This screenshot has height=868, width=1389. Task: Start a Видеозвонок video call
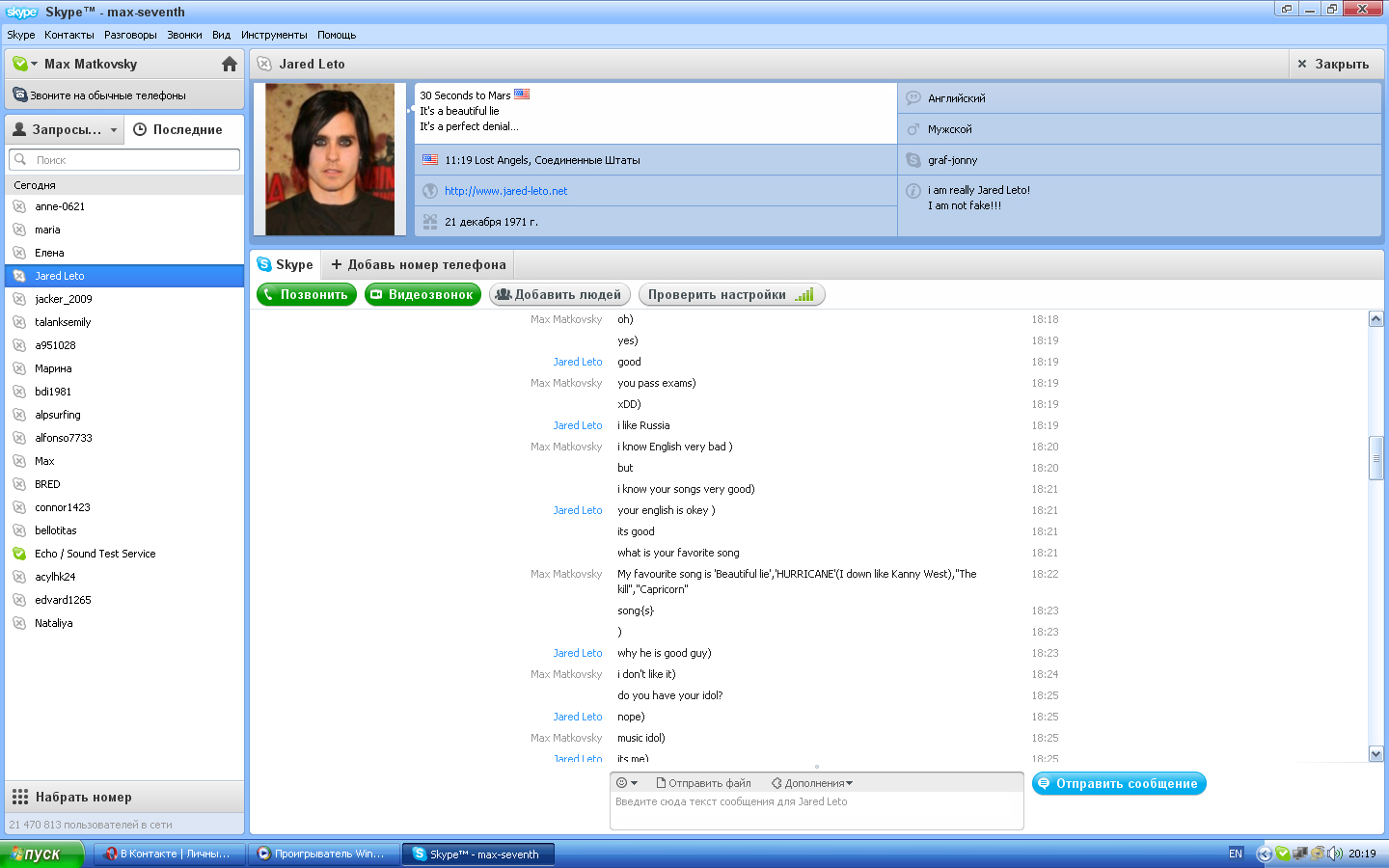pos(422,295)
